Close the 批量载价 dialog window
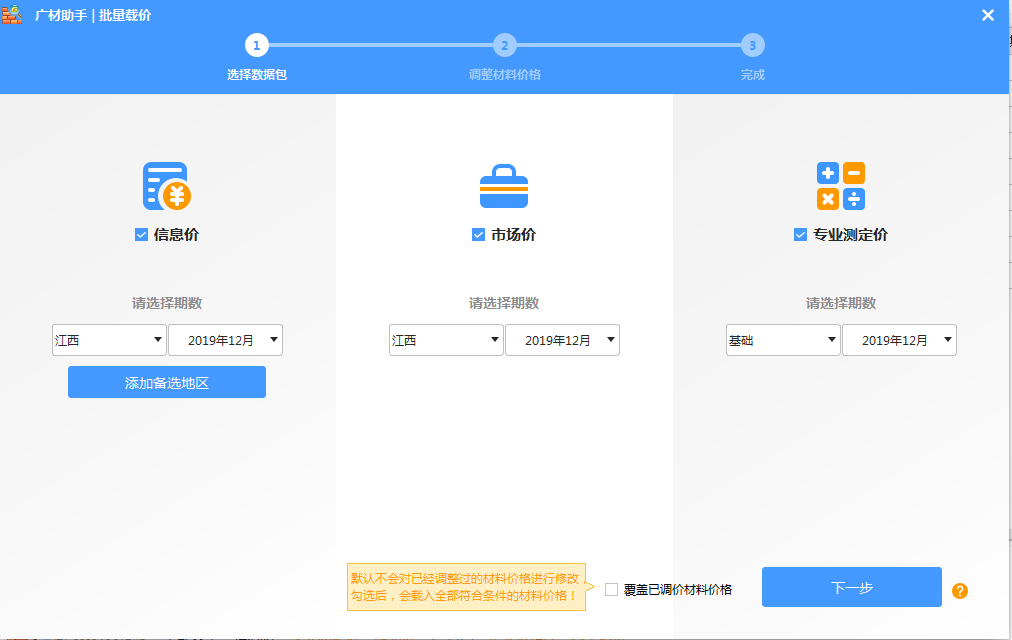This screenshot has height=640, width=1012. (x=988, y=15)
